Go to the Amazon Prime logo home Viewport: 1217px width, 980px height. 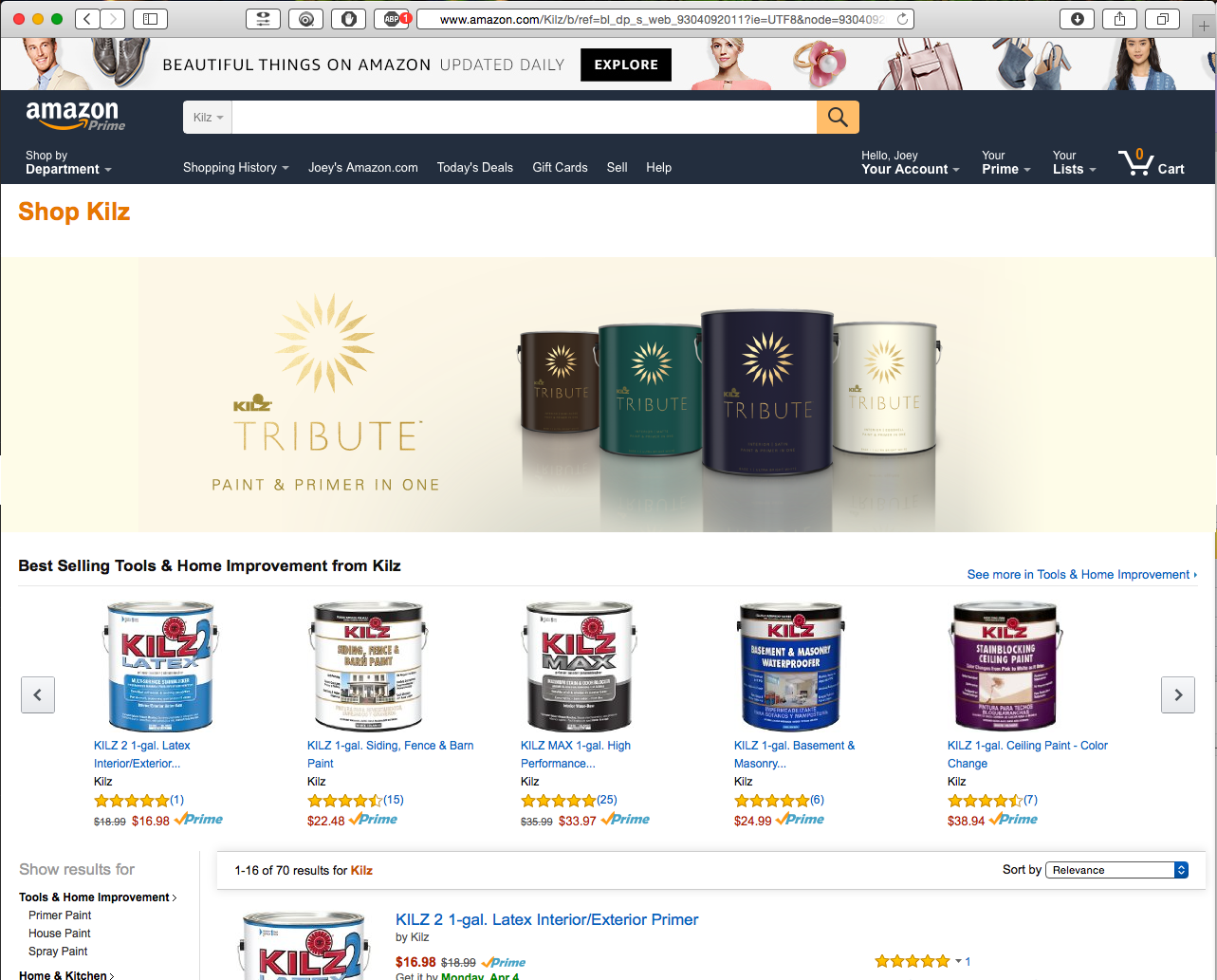pyautogui.click(x=75, y=116)
